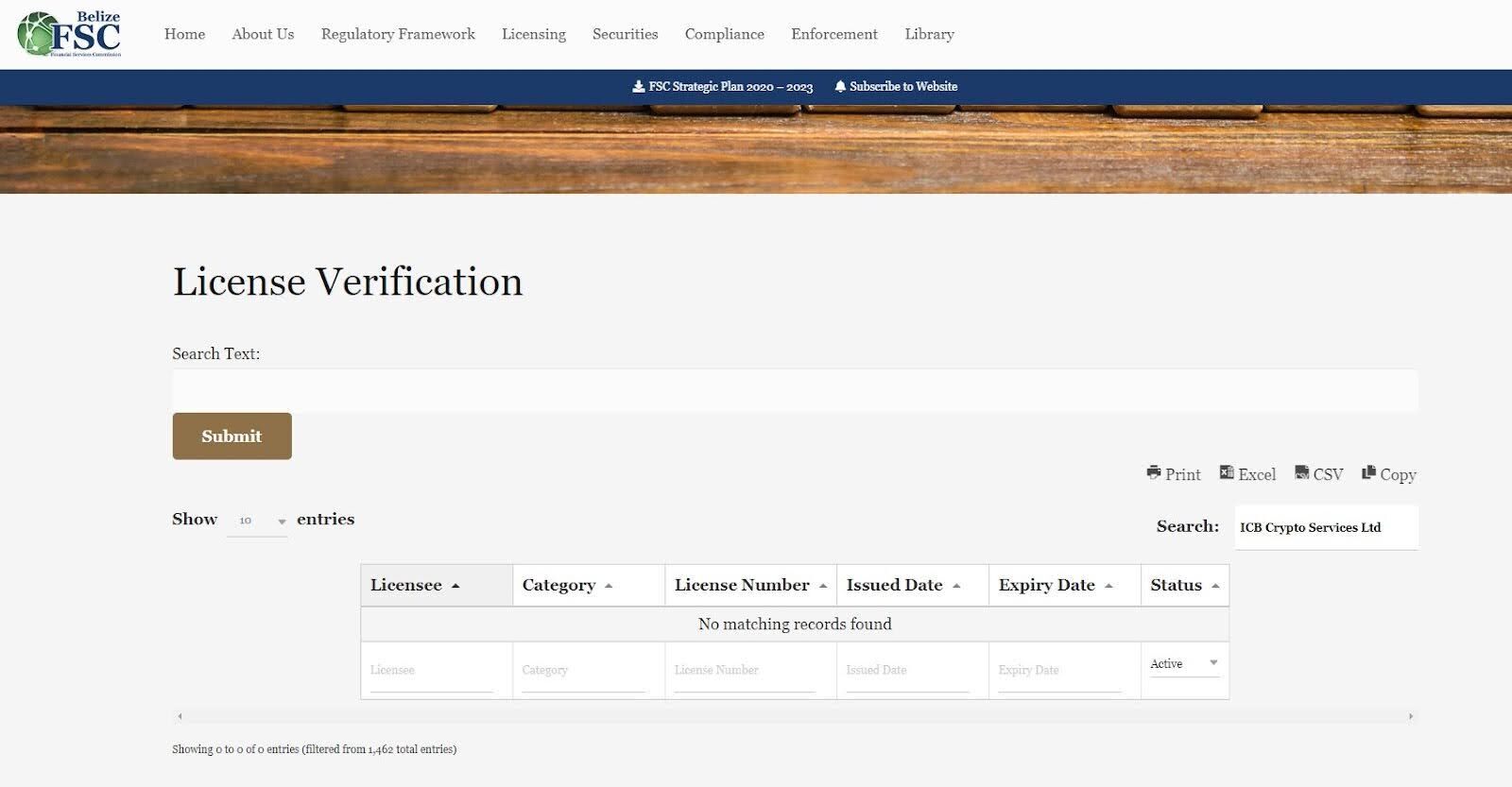
Task: Open the About Us menu
Action: 263,34
